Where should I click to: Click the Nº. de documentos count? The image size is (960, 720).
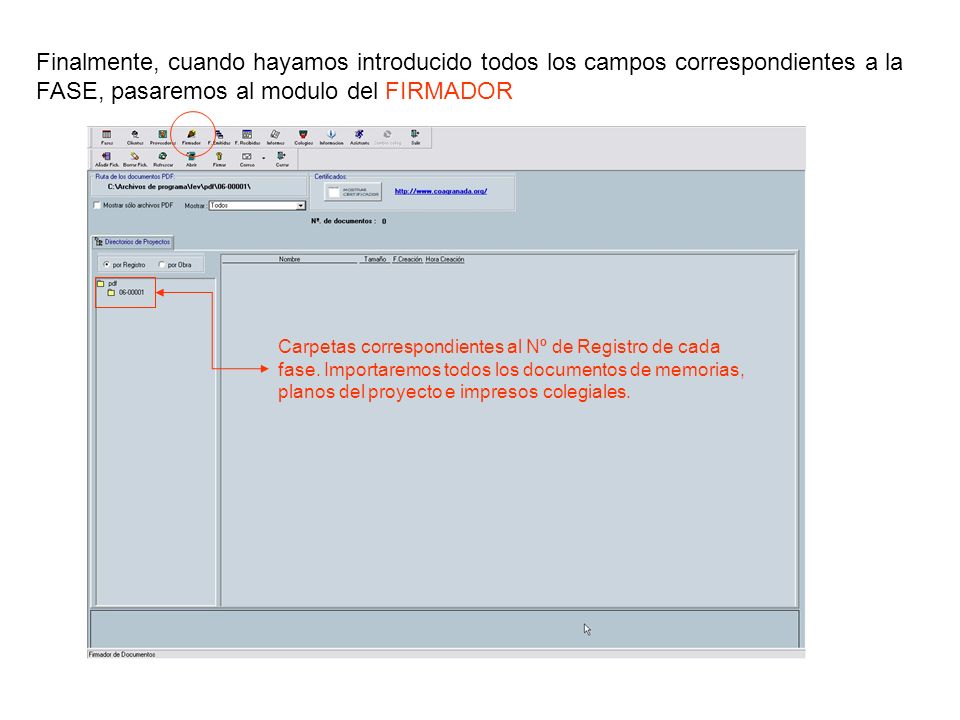pos(348,221)
